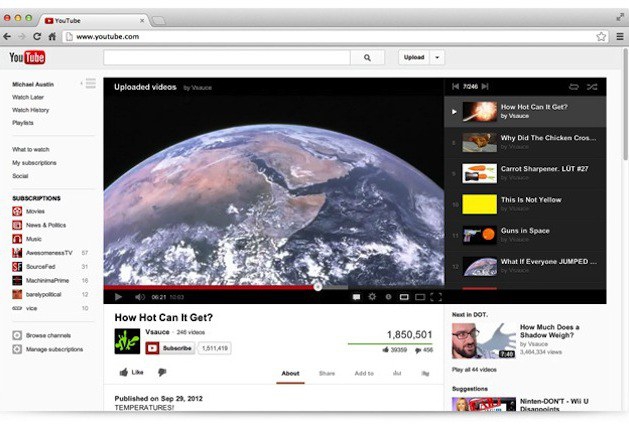Select Carrot Sharpener LÜT #27 video
629x428 pixels.
526,173
